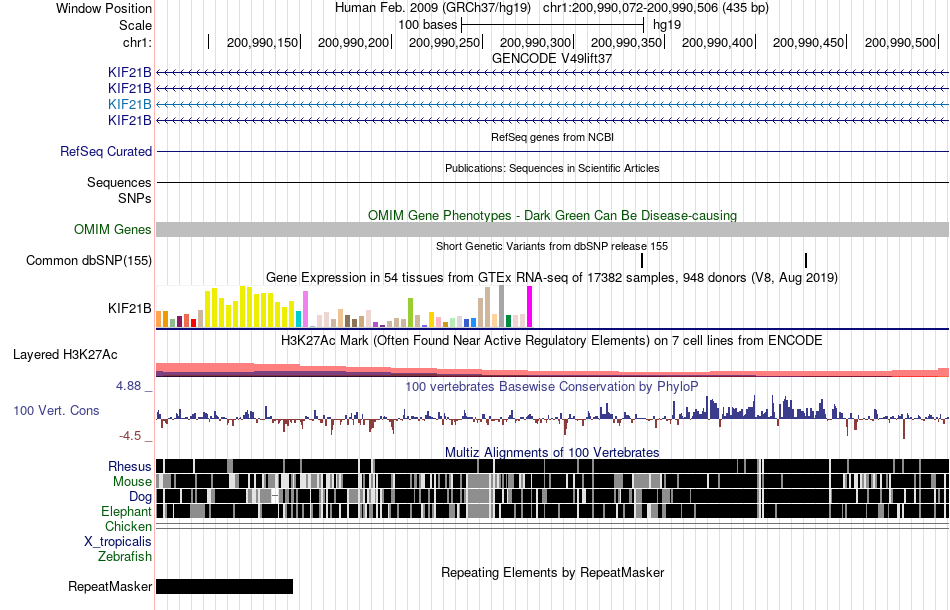Click the second Common dbSNP variant tick

click(x=806, y=260)
